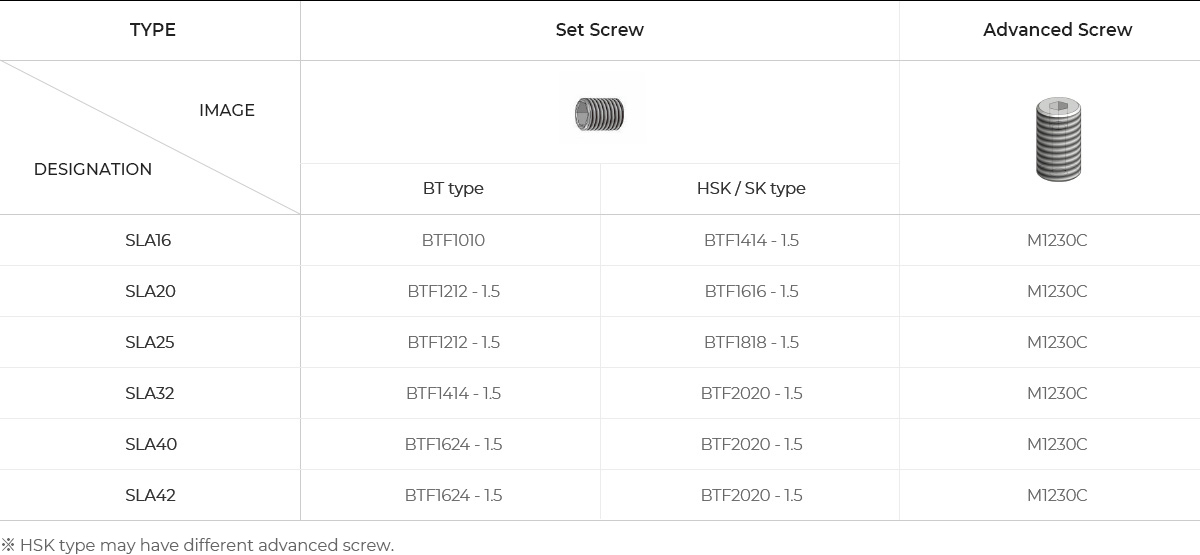Select the SLA16 designation row label
Screen dimensions: 1200x555
(148, 240)
